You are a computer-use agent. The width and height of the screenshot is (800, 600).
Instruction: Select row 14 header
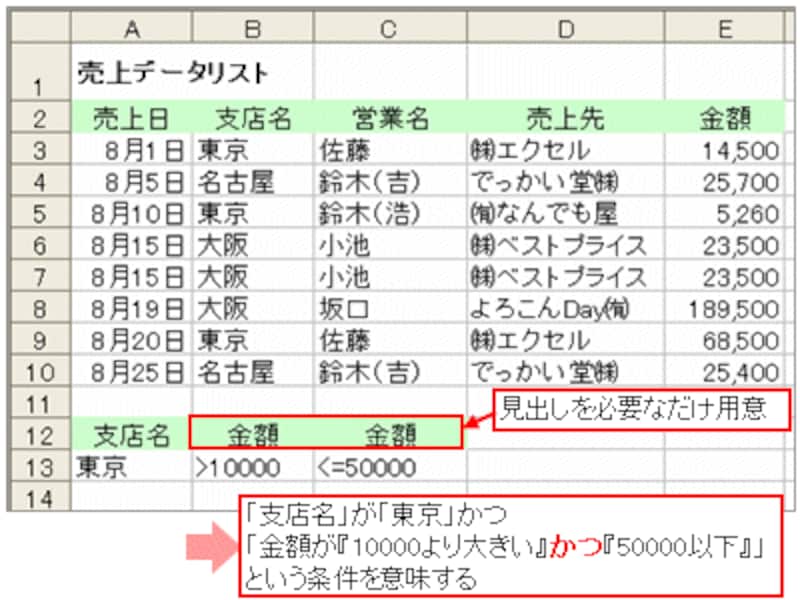click(x=40, y=496)
